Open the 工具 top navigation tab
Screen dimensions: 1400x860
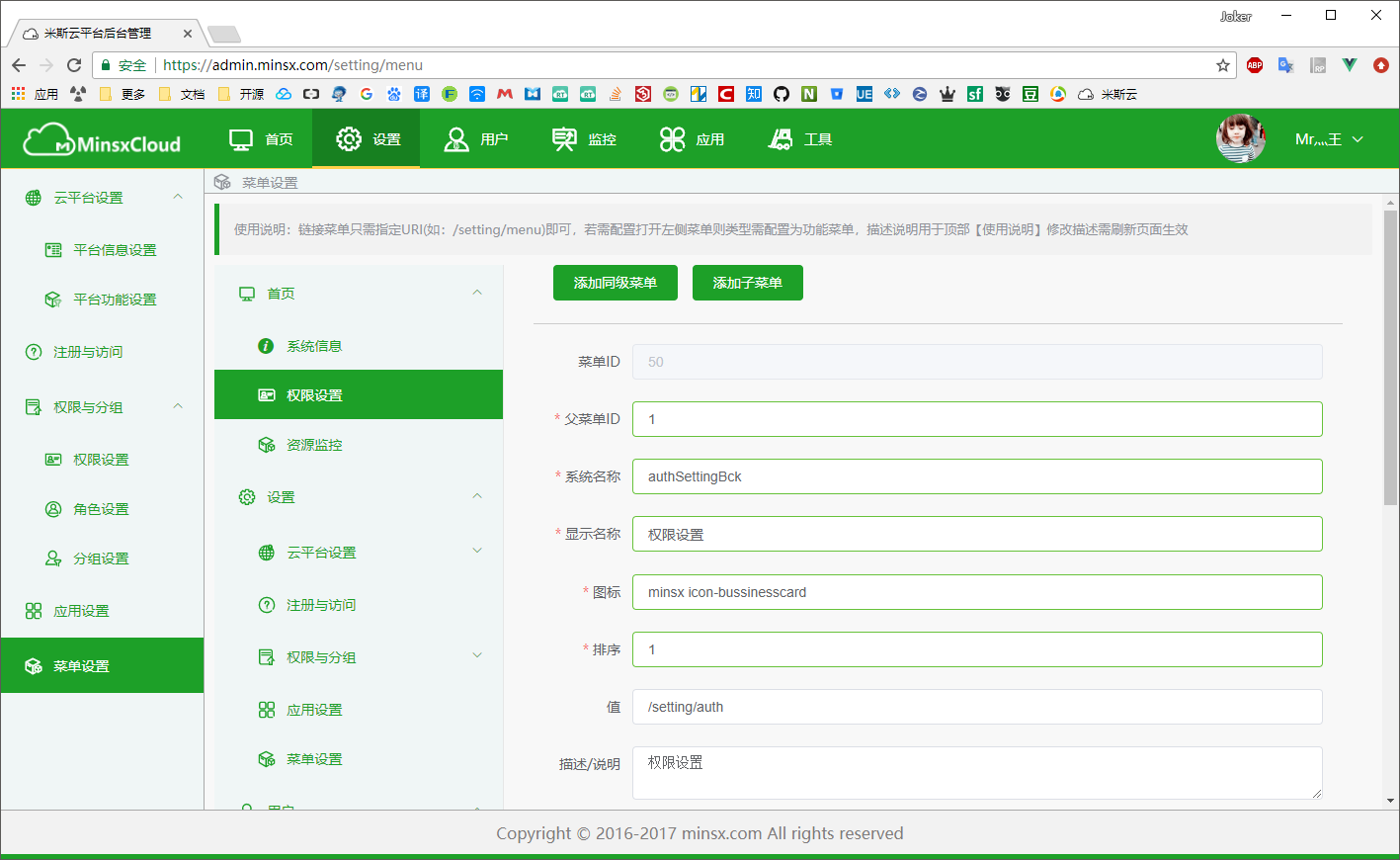coord(799,139)
